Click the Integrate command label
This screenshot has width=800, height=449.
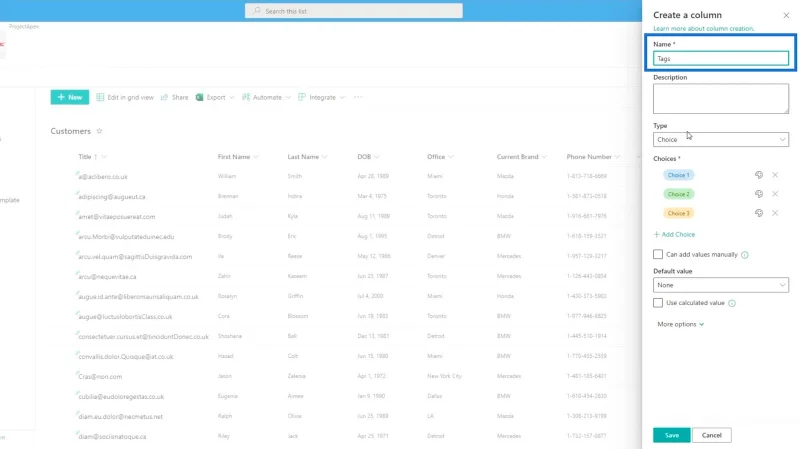tap(322, 97)
